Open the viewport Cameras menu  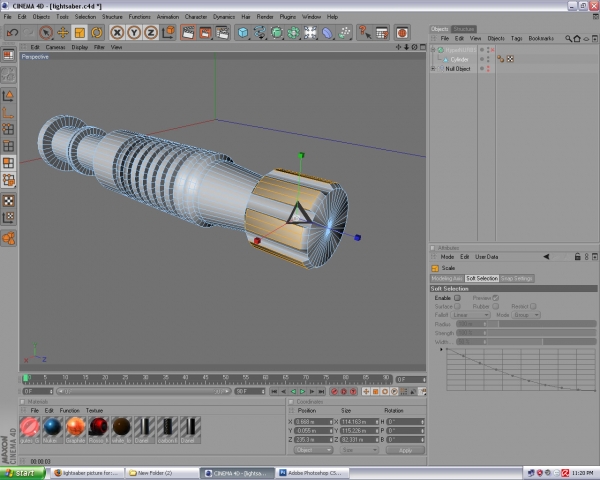[x=55, y=47]
